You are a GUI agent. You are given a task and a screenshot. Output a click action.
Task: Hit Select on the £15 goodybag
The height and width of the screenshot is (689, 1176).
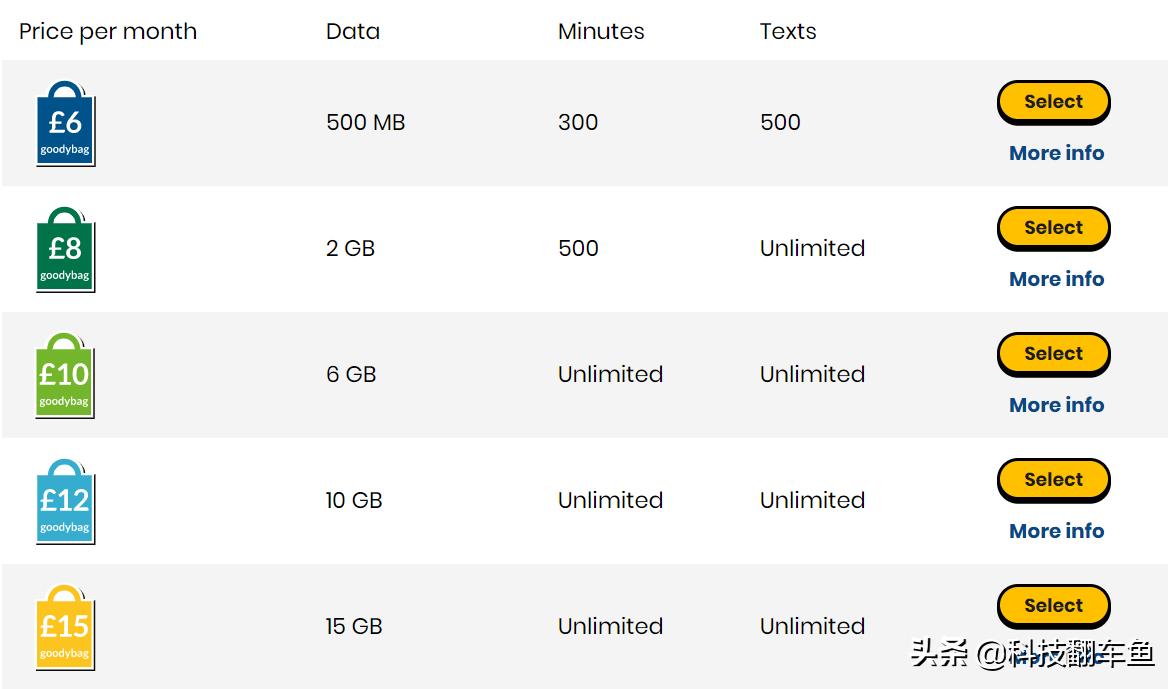coord(1053,606)
